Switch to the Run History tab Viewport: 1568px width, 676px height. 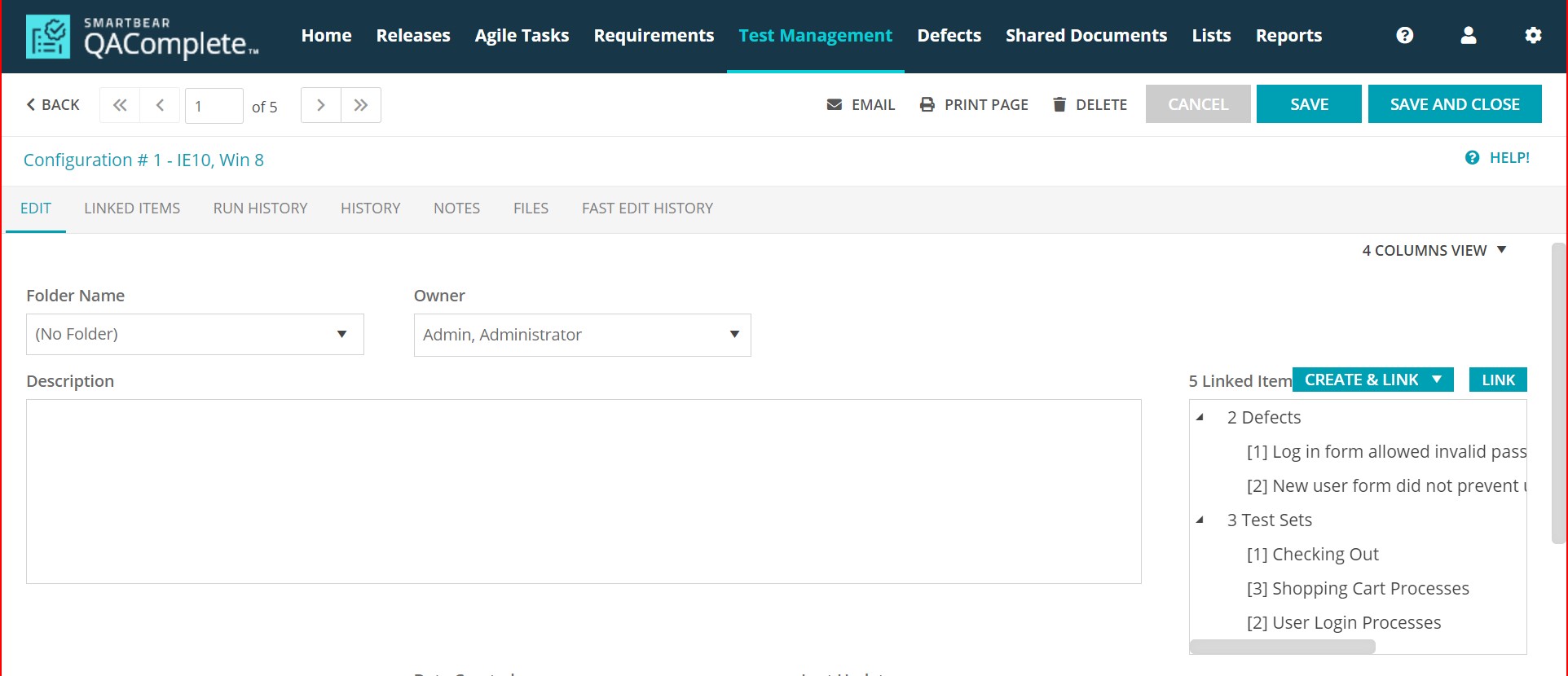point(260,209)
